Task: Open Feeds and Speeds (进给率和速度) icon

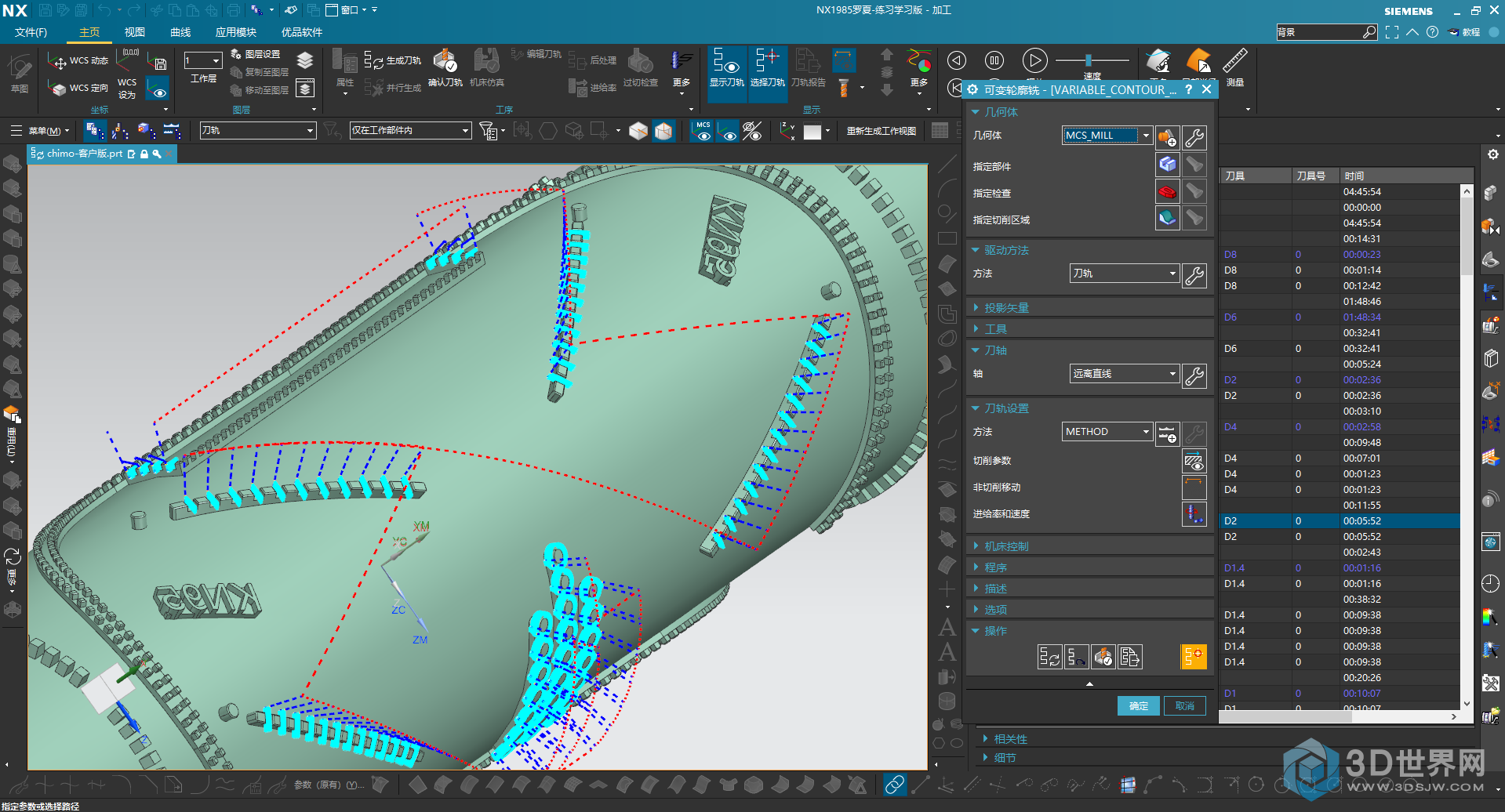Action: click(x=1194, y=514)
